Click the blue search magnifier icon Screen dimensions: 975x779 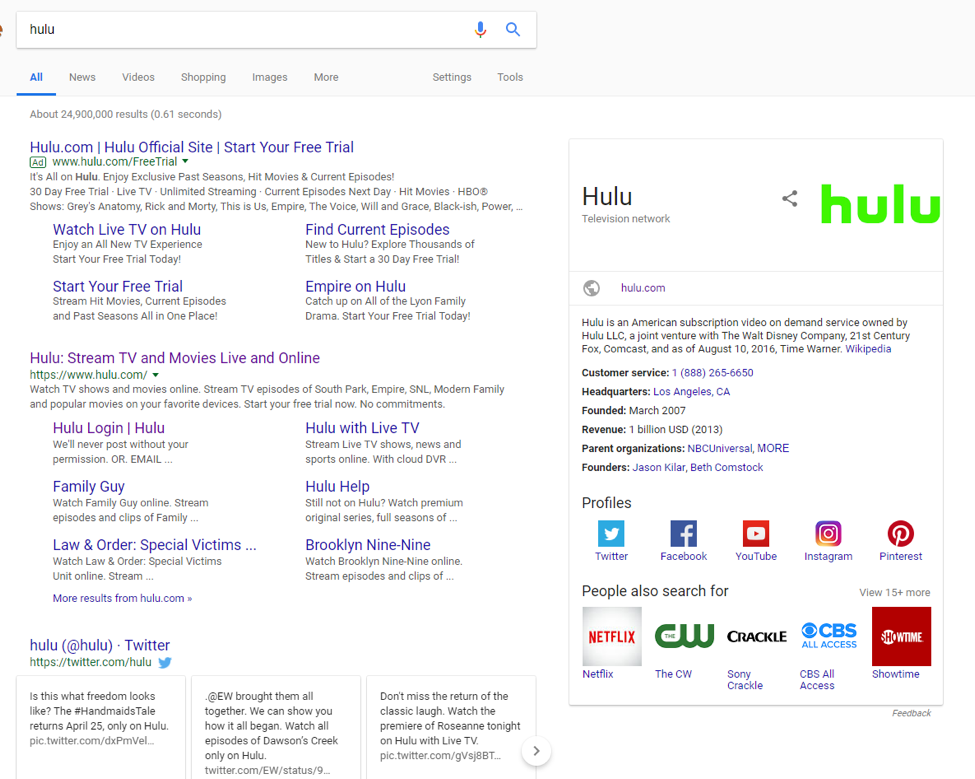click(x=513, y=29)
